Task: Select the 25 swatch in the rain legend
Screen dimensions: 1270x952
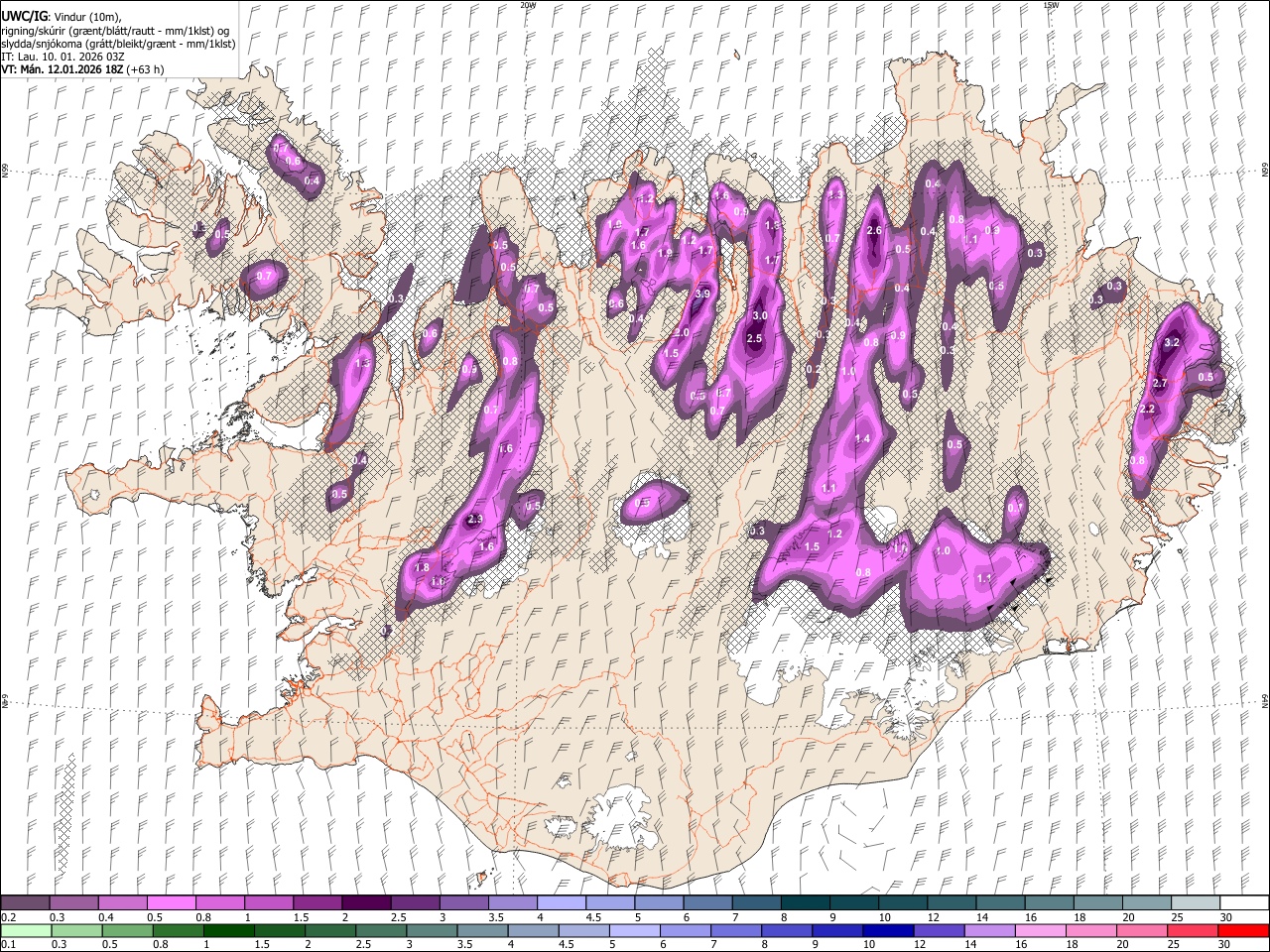Action: click(x=1192, y=930)
